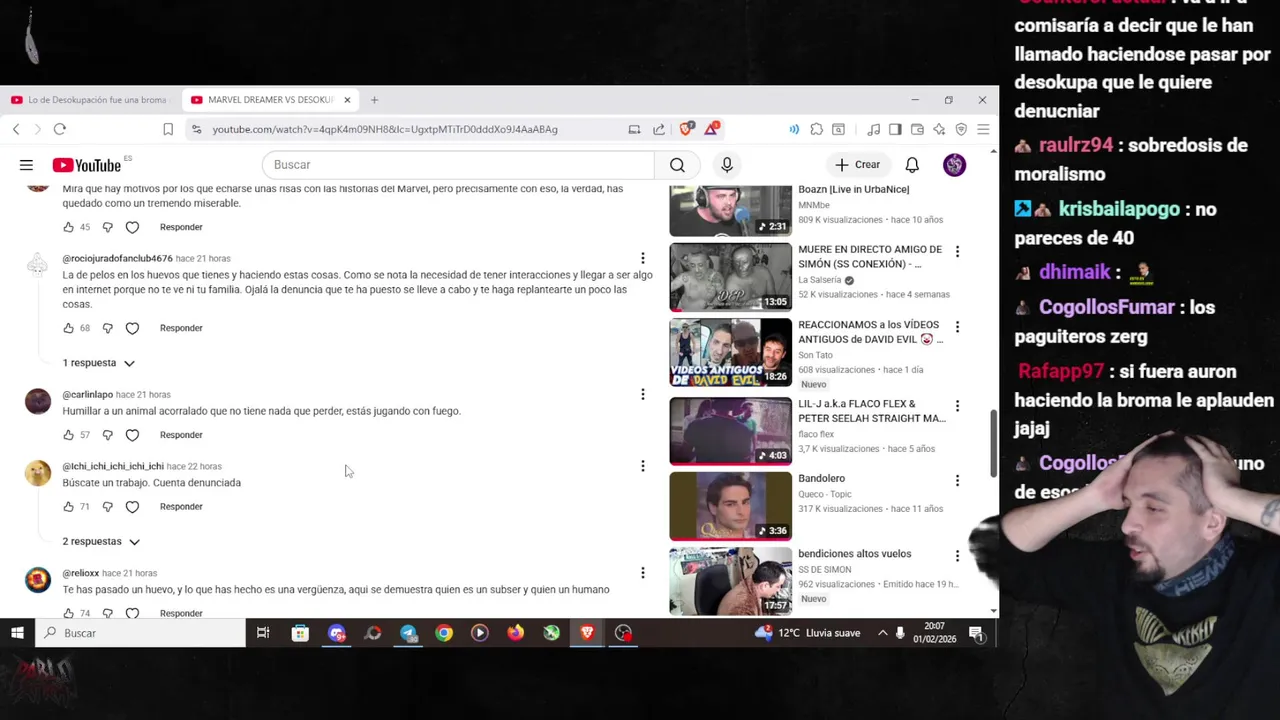
Task: Heart the @carlinlapo comment
Action: 132,435
